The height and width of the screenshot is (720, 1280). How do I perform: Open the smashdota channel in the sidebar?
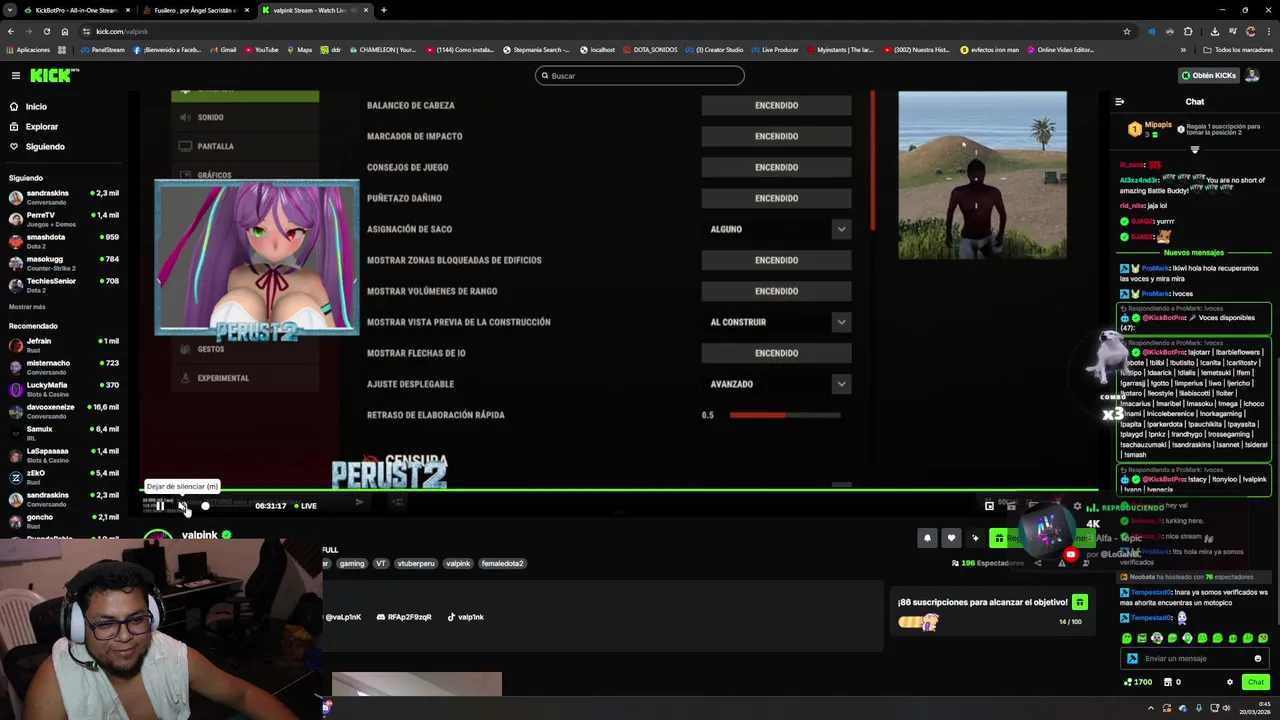tap(64, 241)
